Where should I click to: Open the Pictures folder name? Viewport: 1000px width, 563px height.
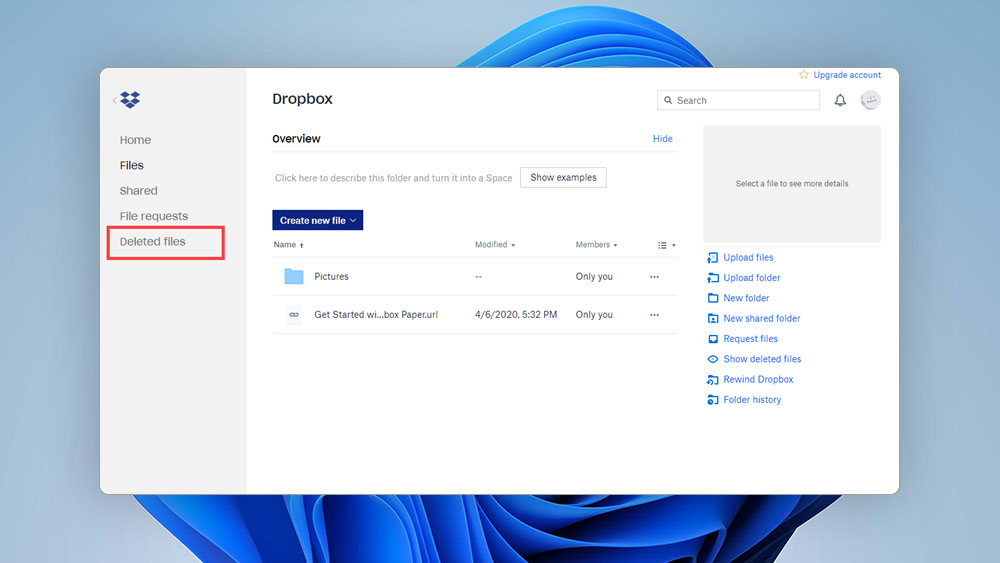coord(331,277)
